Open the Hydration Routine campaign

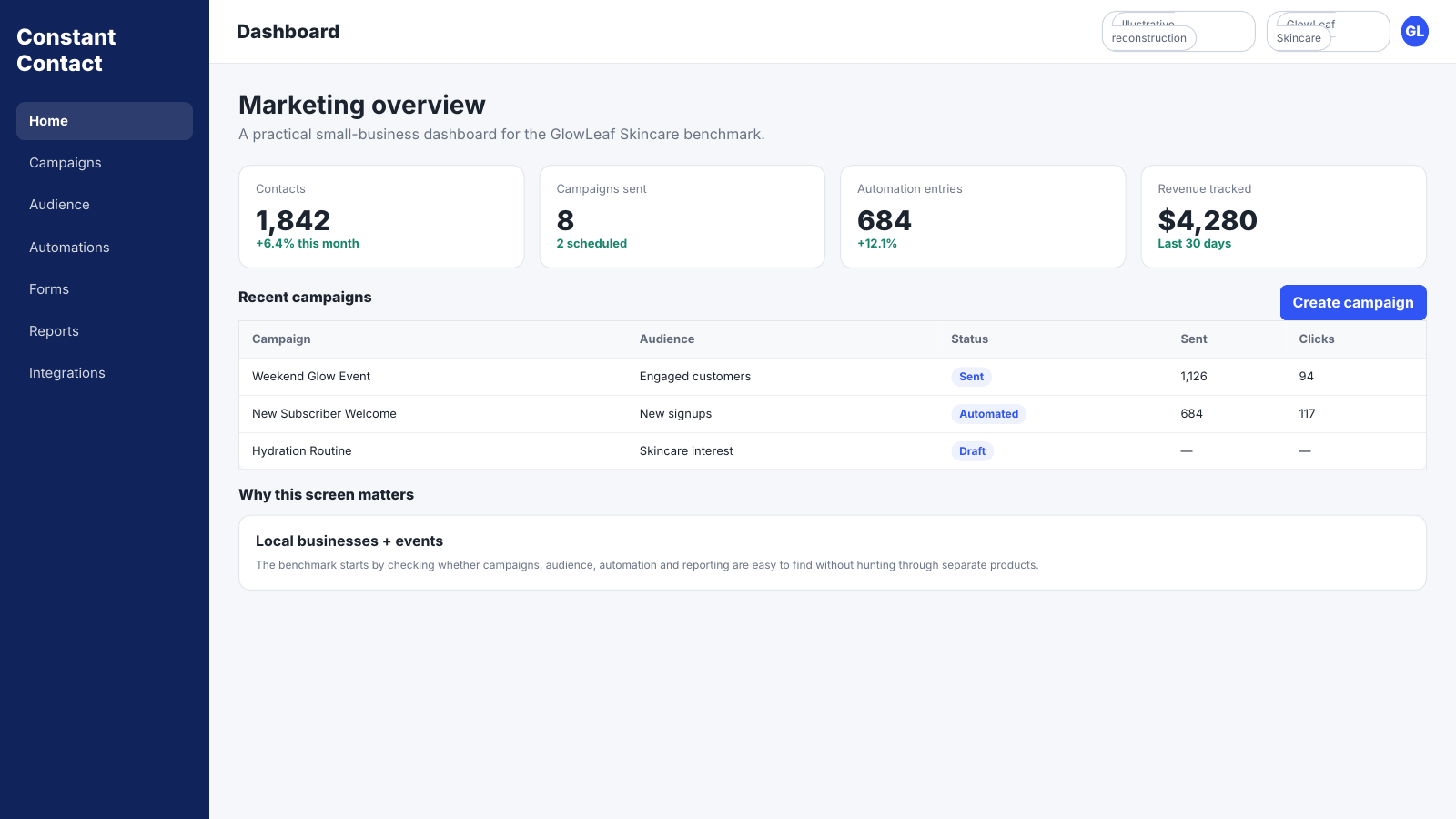[302, 451]
